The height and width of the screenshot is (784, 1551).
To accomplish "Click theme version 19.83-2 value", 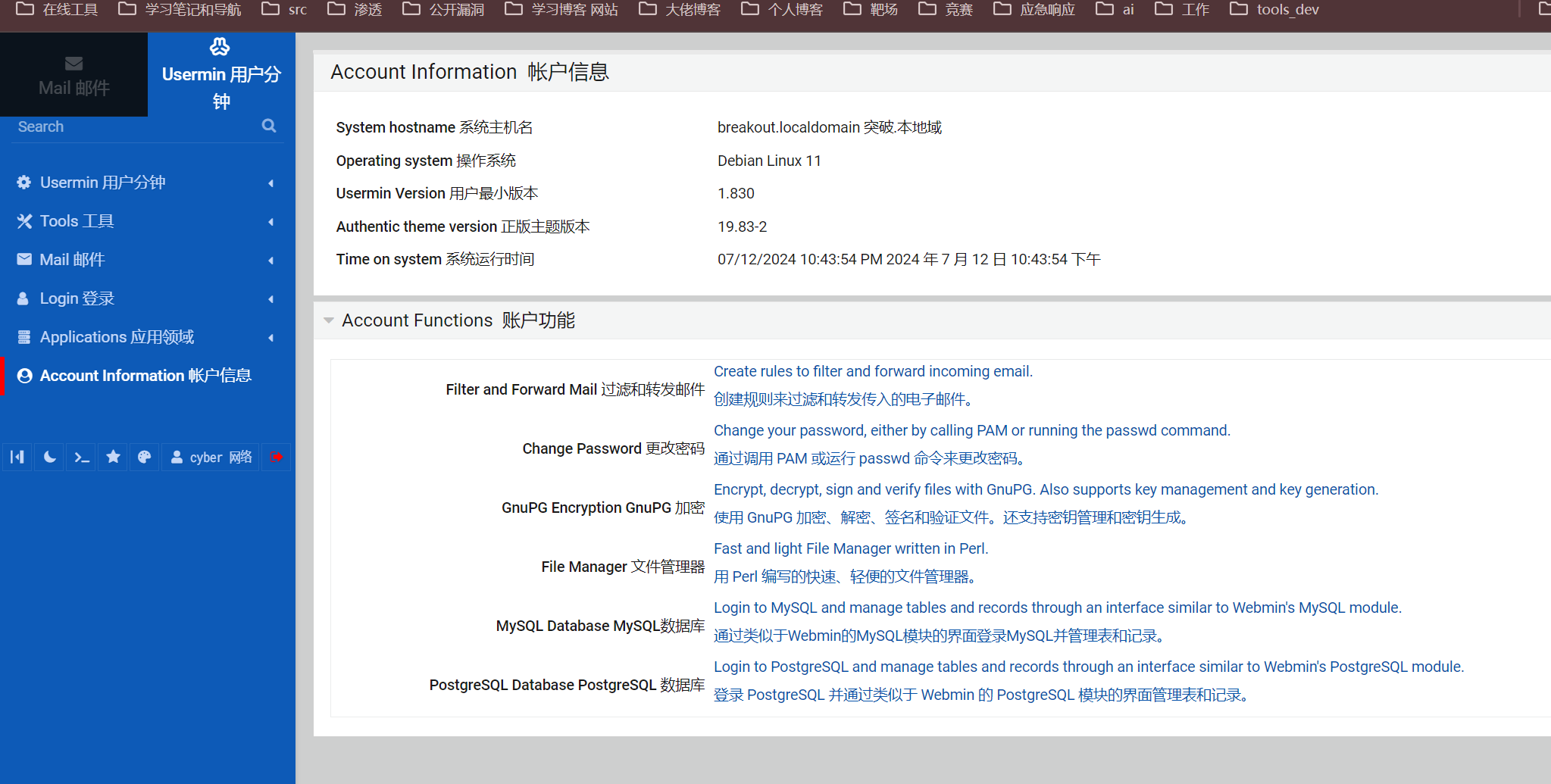I will pyautogui.click(x=742, y=226).
